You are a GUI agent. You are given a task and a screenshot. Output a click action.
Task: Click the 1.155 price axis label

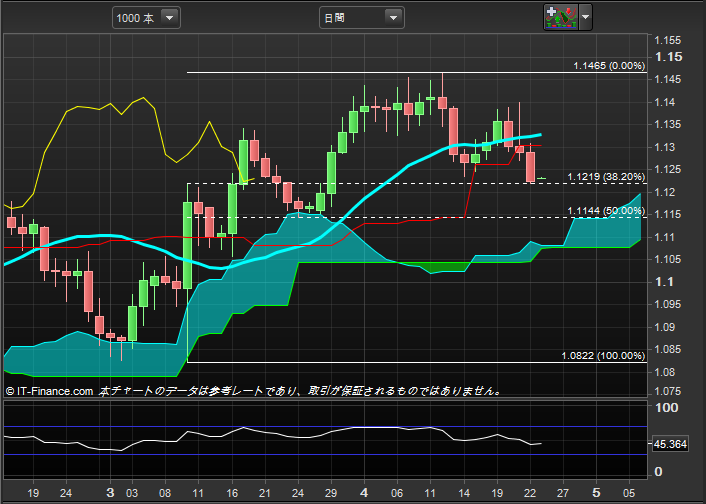point(668,41)
